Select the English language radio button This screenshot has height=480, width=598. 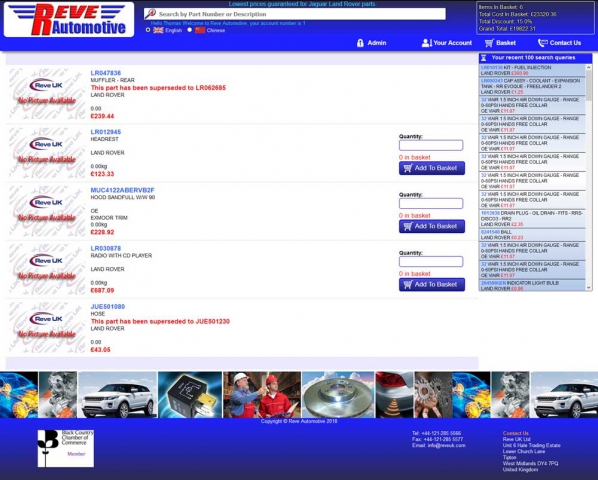click(148, 30)
